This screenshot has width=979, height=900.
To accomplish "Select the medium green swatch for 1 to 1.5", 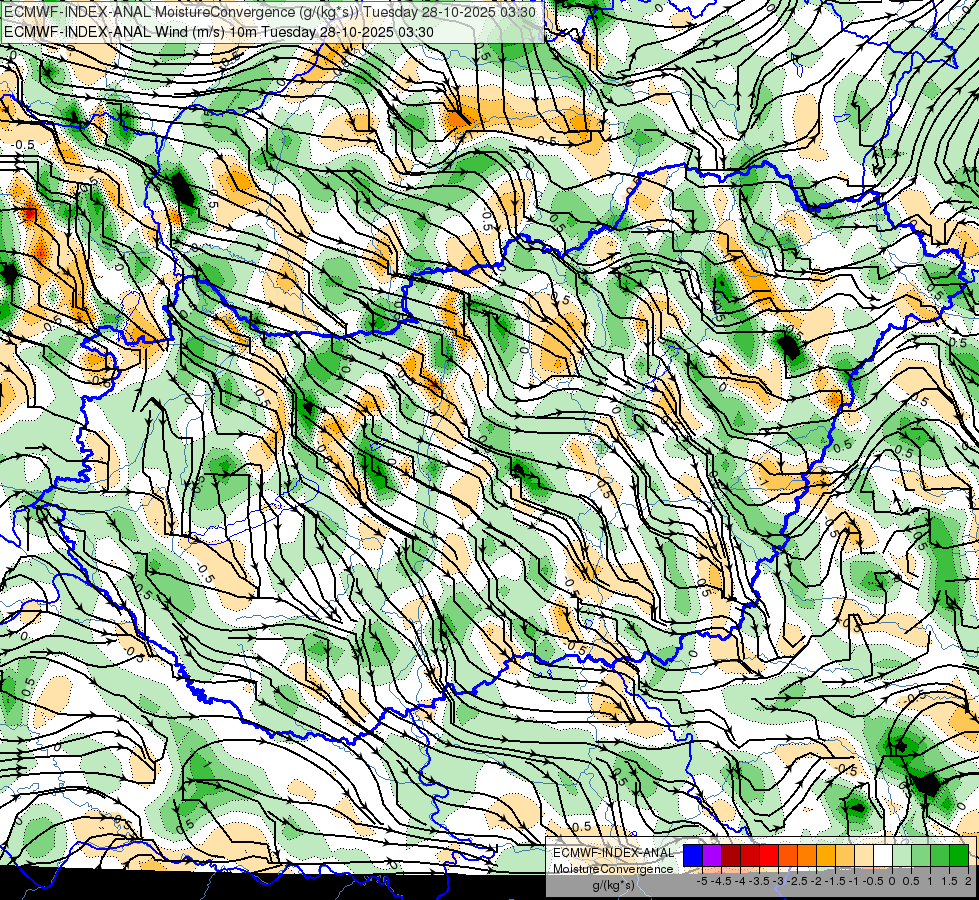I will point(940,856).
